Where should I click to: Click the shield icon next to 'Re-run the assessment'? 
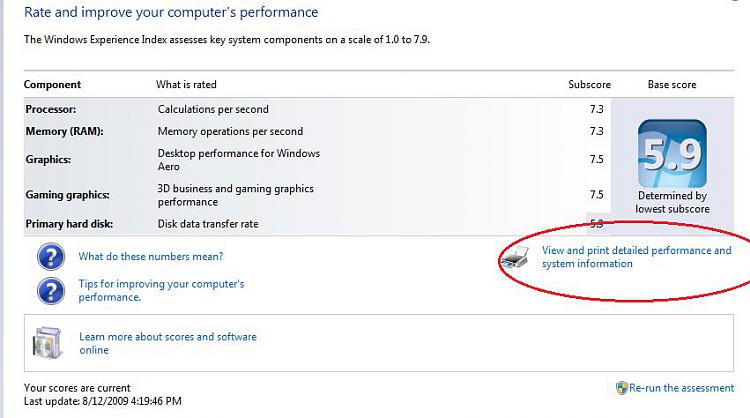point(621,388)
